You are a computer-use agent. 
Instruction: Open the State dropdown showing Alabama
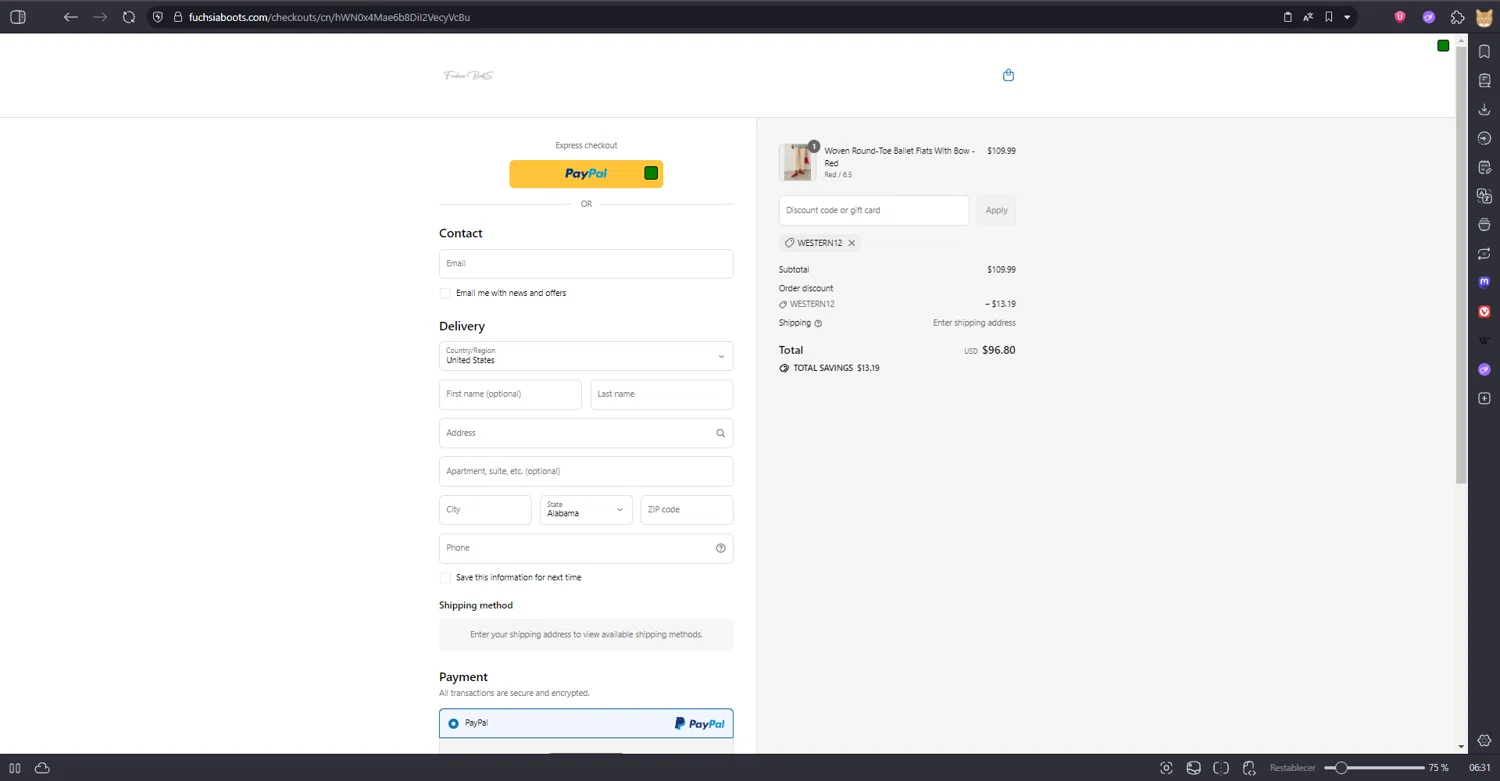coord(586,509)
